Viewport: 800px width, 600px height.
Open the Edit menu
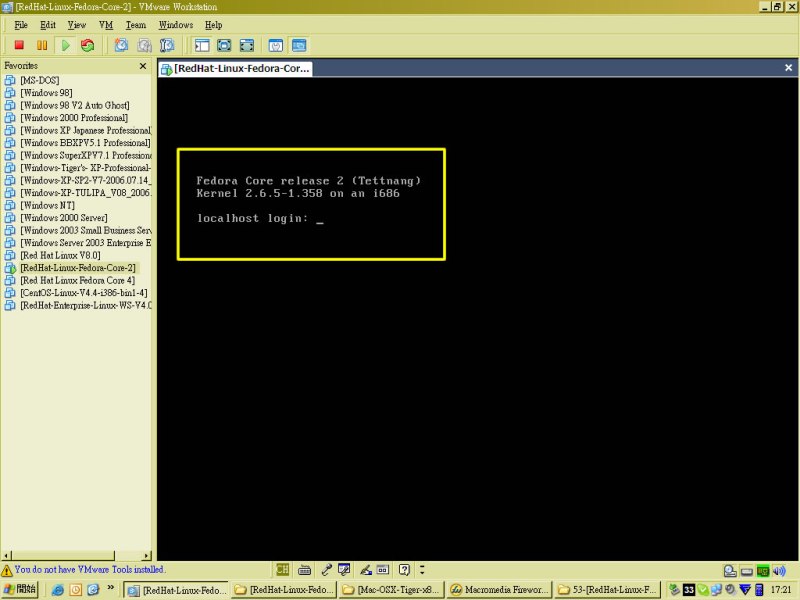[48, 25]
